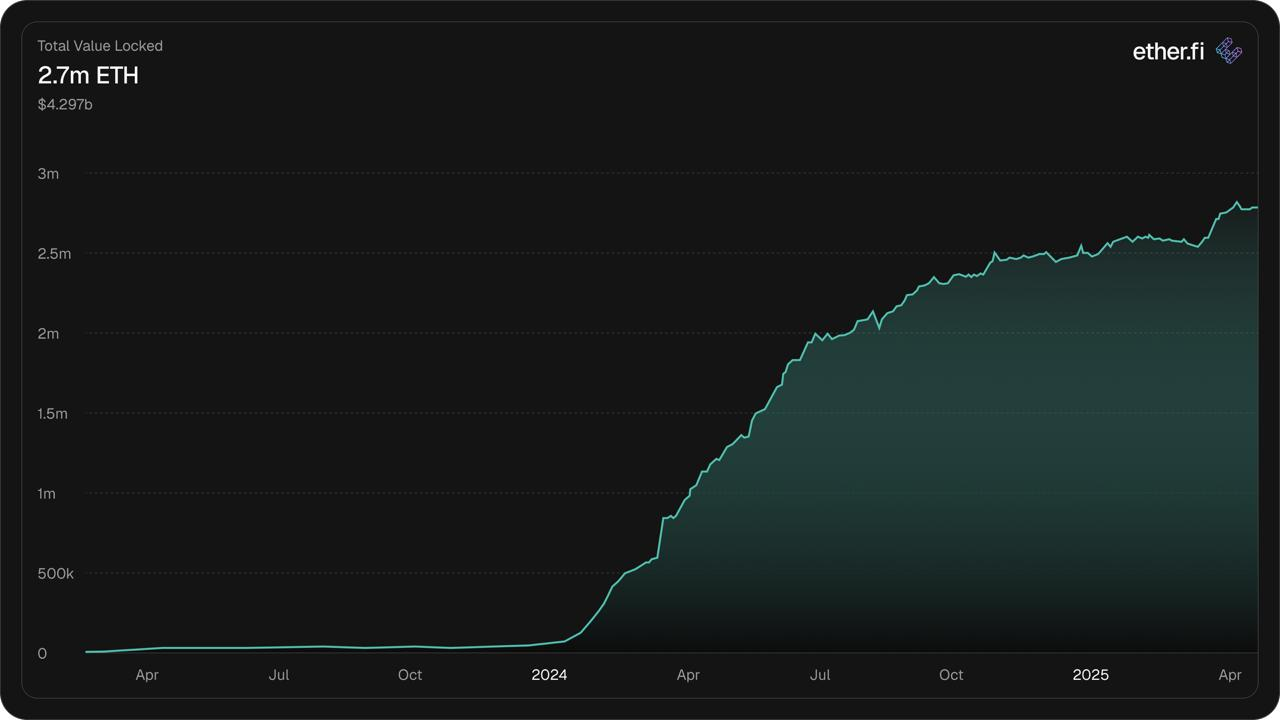Click the Oct label just before 2025
The width and height of the screenshot is (1280, 720).
pyautogui.click(x=951, y=675)
